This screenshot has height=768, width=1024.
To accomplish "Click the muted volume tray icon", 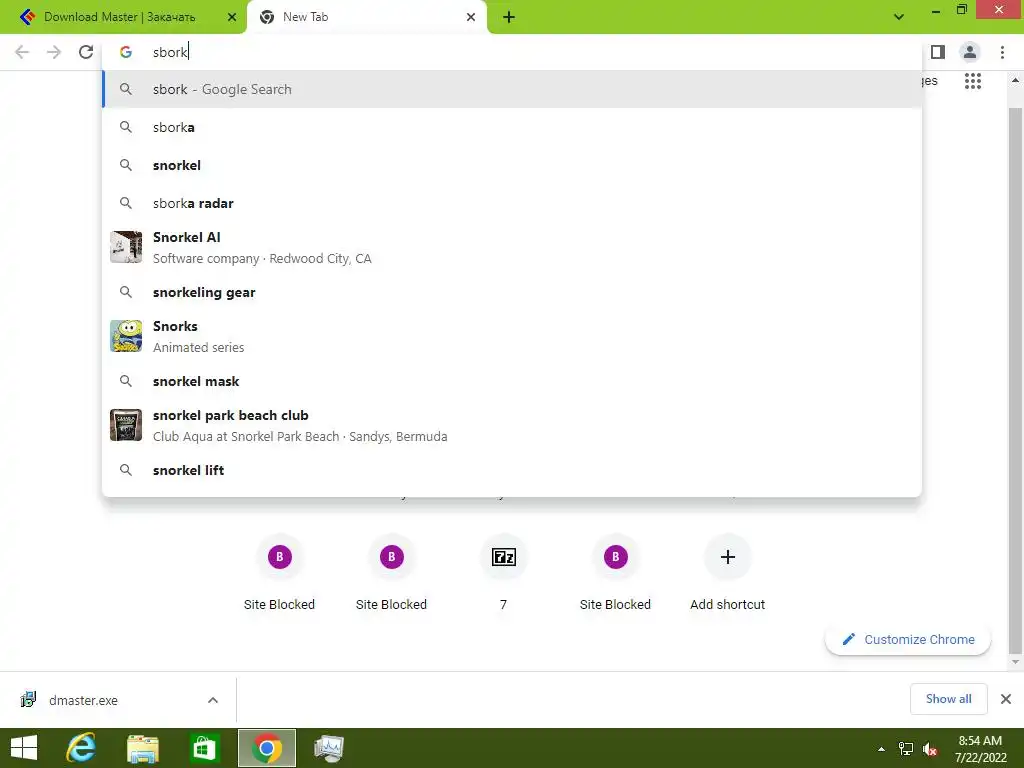I will tap(930, 749).
